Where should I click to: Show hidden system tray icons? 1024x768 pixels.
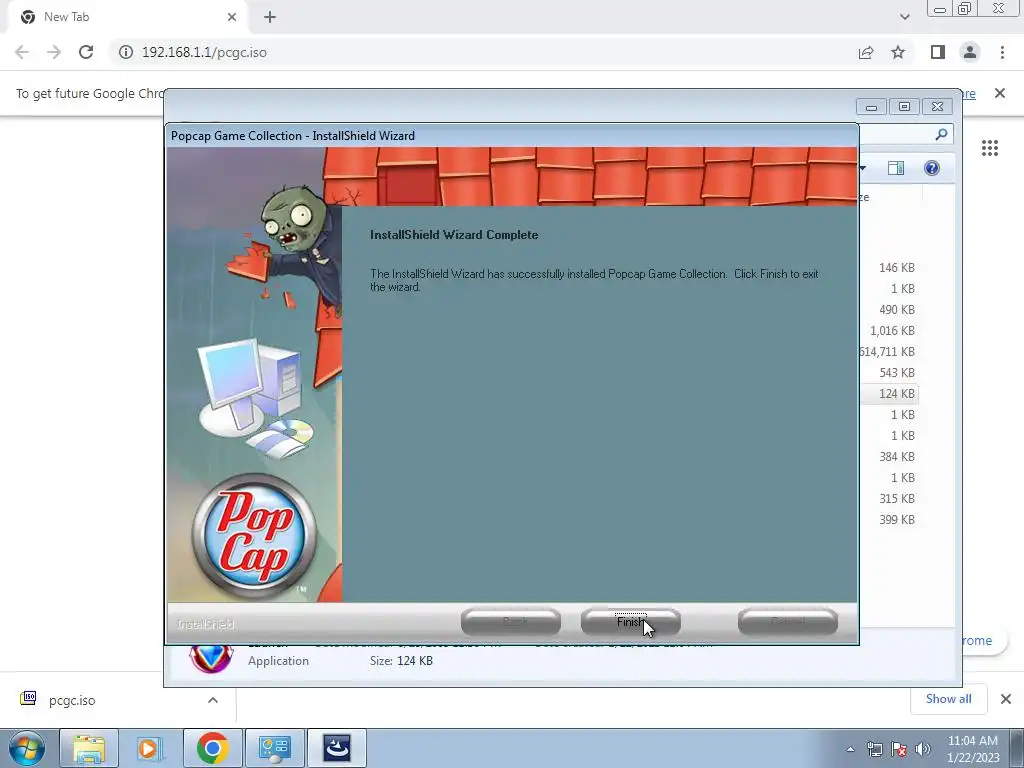(x=850, y=748)
